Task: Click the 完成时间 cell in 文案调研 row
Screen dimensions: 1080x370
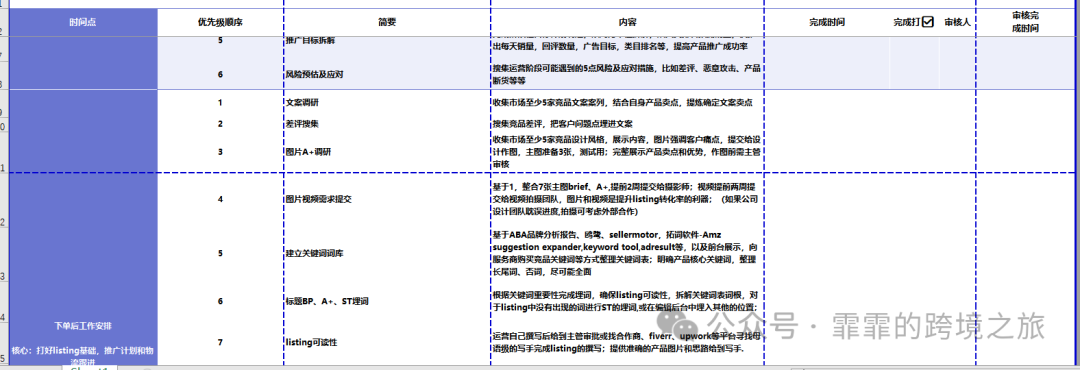Action: [x=827, y=103]
